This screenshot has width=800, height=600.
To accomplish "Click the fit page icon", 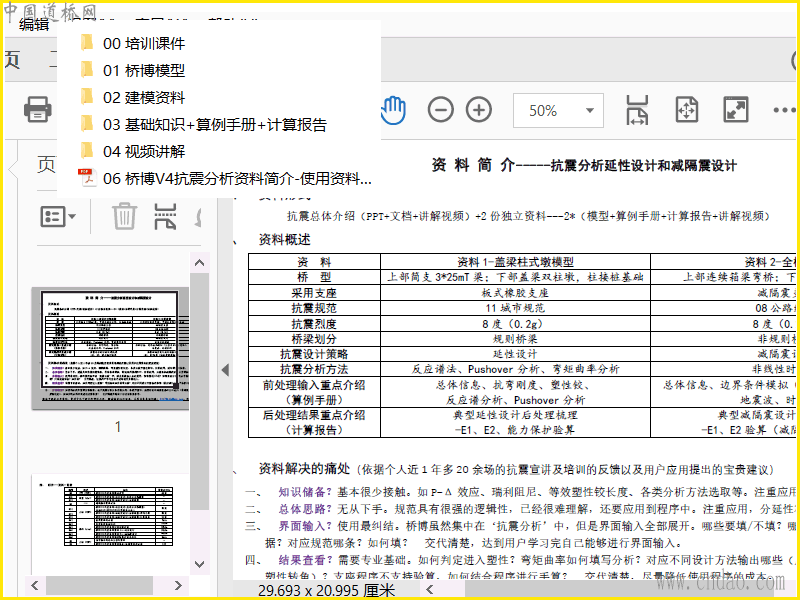I will click(687, 110).
